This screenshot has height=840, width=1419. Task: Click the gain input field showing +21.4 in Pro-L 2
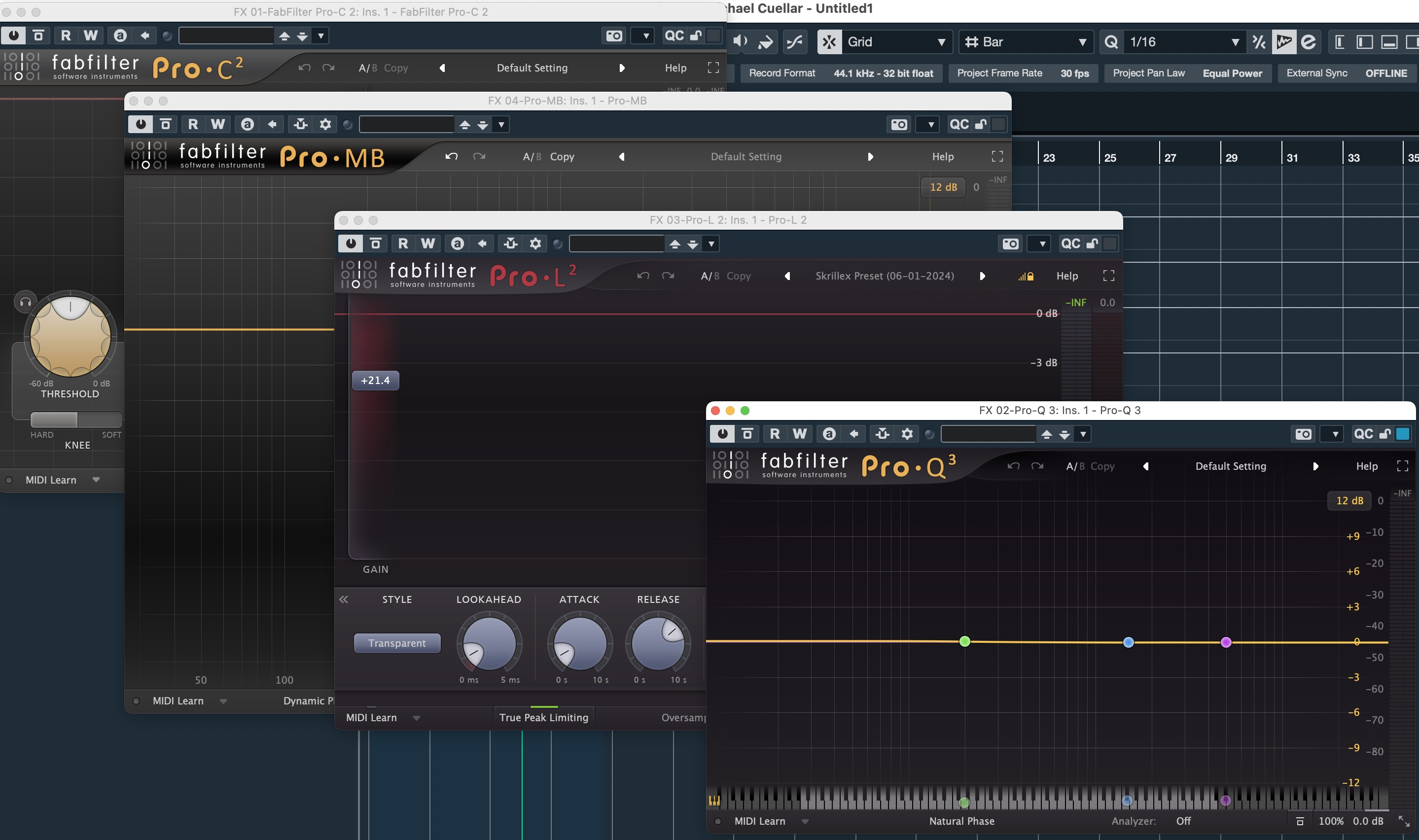[377, 380]
